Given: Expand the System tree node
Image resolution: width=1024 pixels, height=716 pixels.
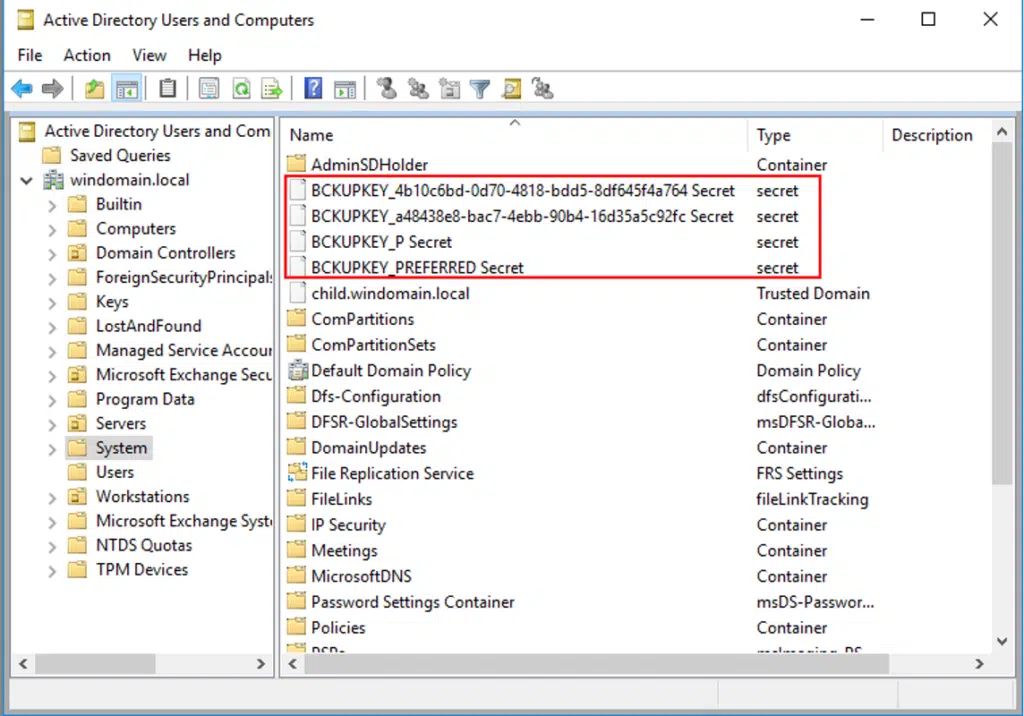Looking at the screenshot, I should click(52, 449).
